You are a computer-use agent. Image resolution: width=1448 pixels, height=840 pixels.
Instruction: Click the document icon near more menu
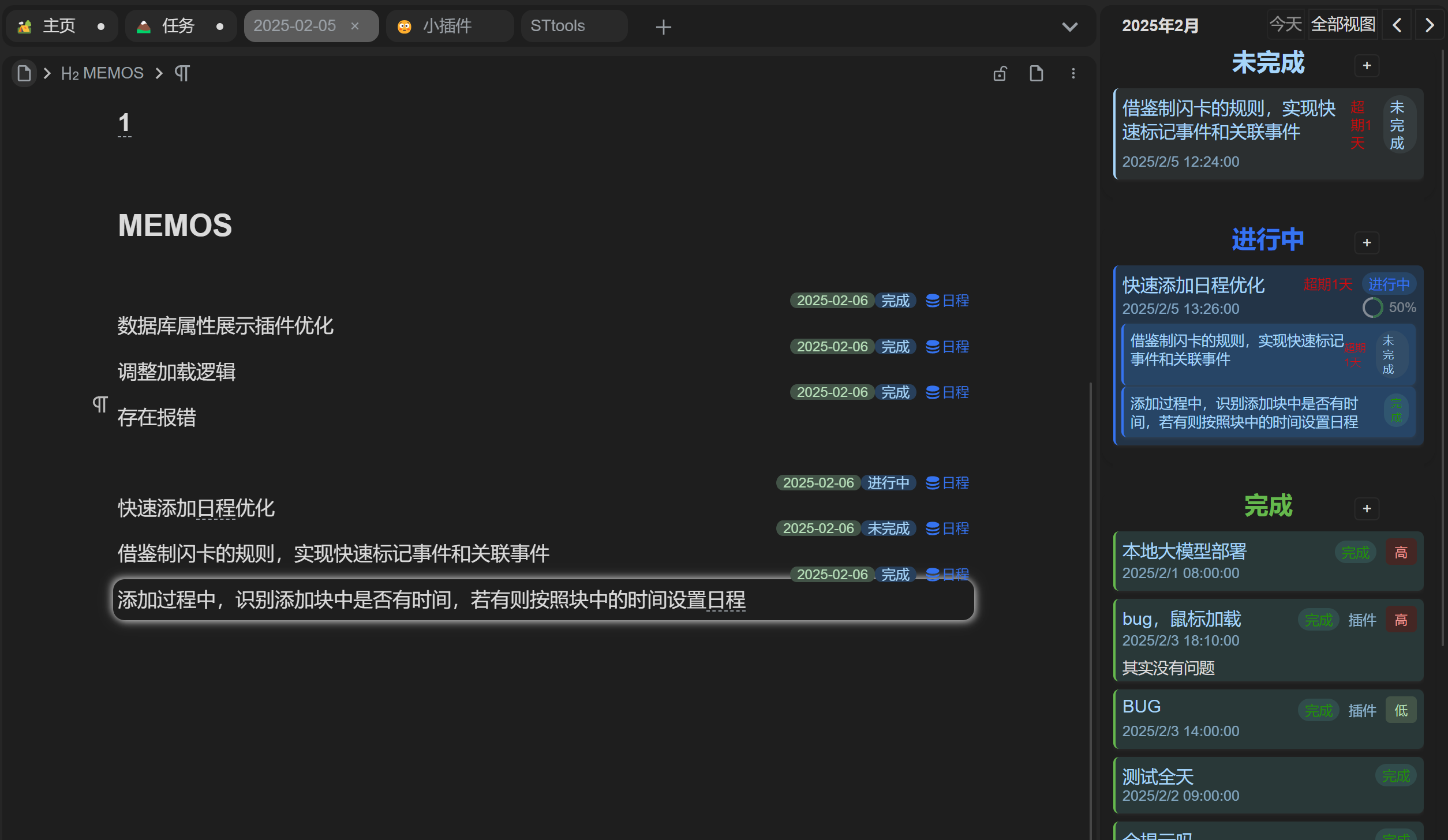(x=1036, y=74)
